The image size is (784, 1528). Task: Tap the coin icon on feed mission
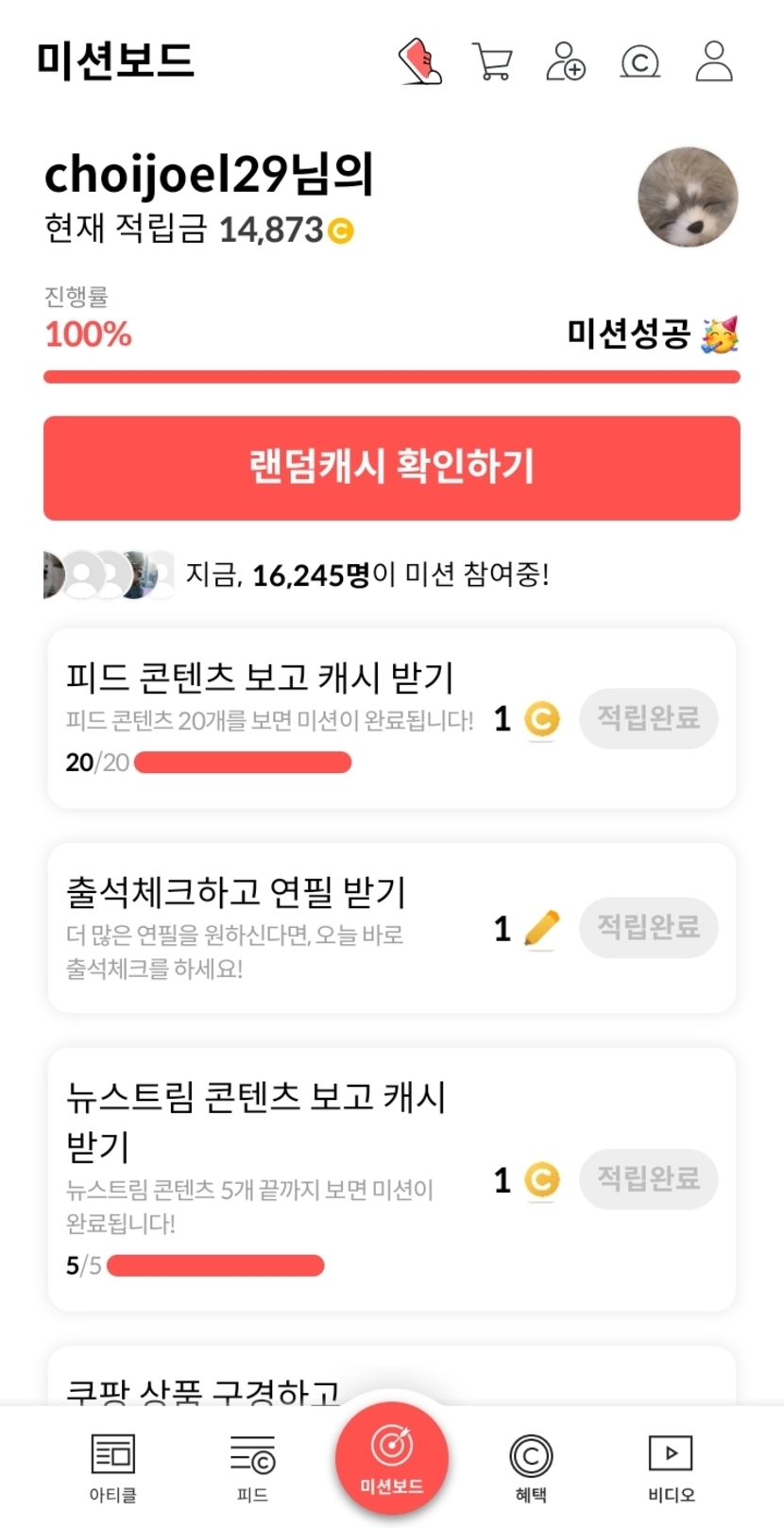tap(541, 720)
